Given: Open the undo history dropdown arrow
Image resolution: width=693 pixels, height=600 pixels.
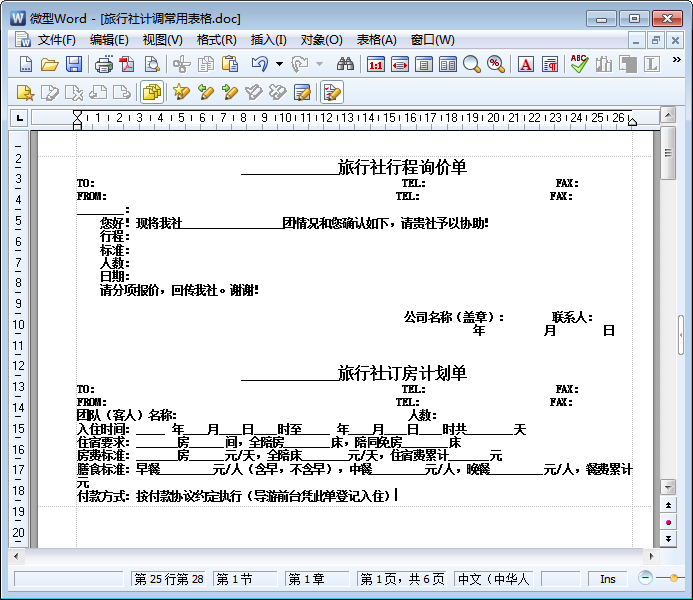Looking at the screenshot, I should point(279,65).
